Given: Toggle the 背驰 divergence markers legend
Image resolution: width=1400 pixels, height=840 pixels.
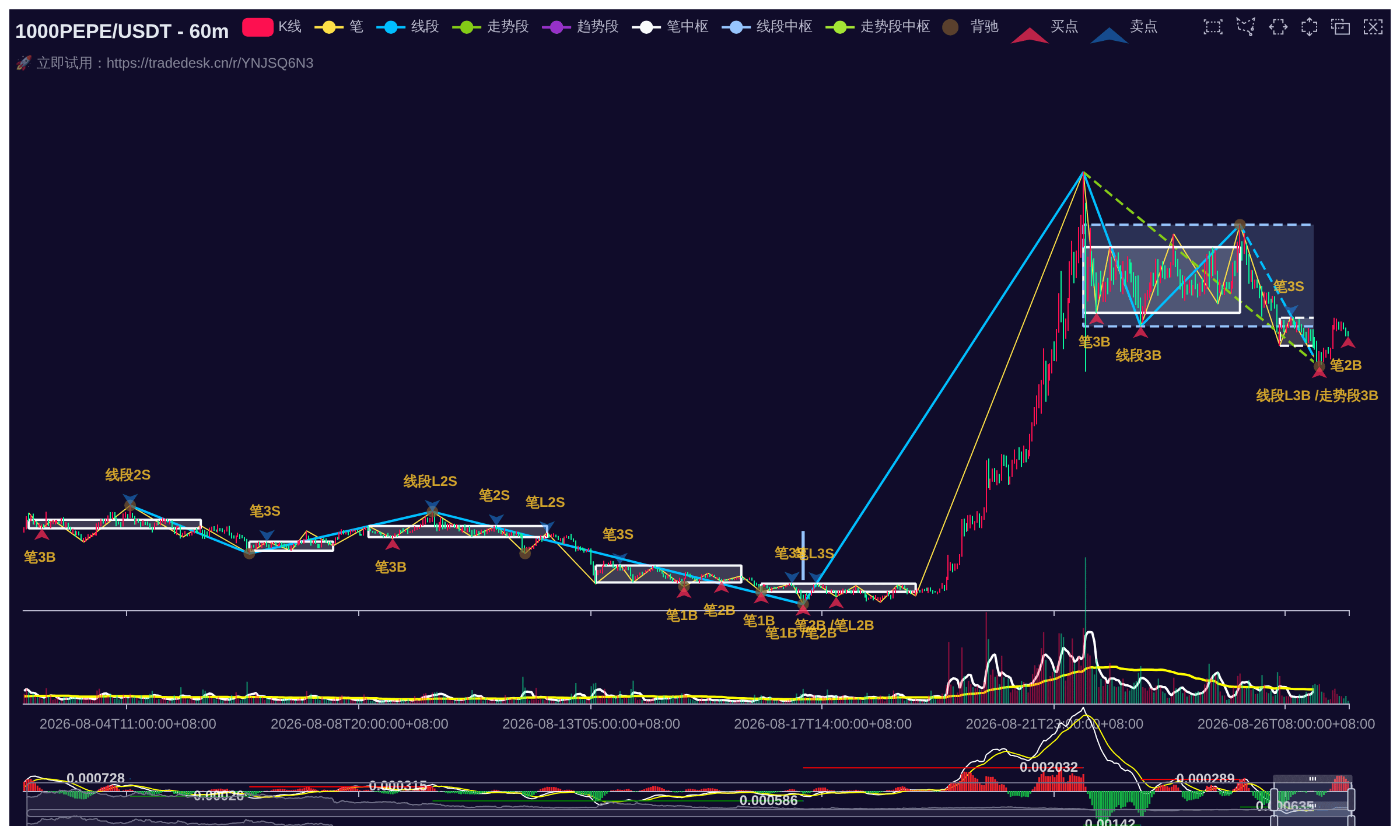Looking at the screenshot, I should tap(971, 27).
